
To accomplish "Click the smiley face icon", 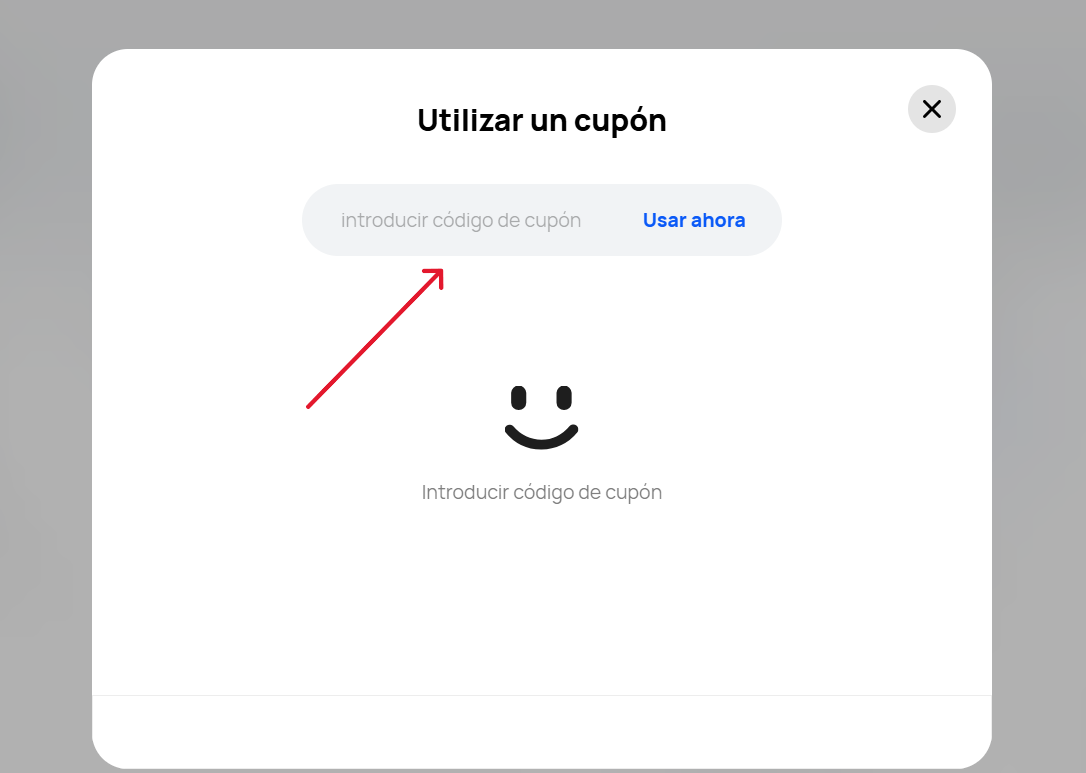I will point(541,416).
